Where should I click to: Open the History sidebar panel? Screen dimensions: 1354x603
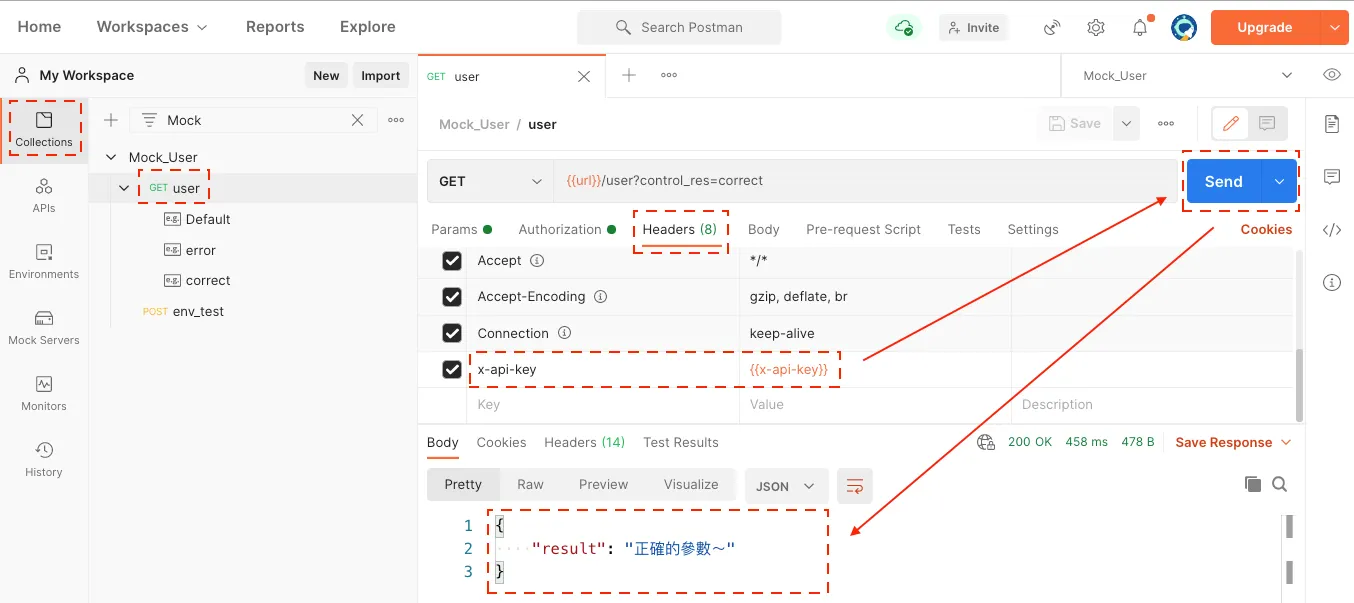[x=44, y=460]
